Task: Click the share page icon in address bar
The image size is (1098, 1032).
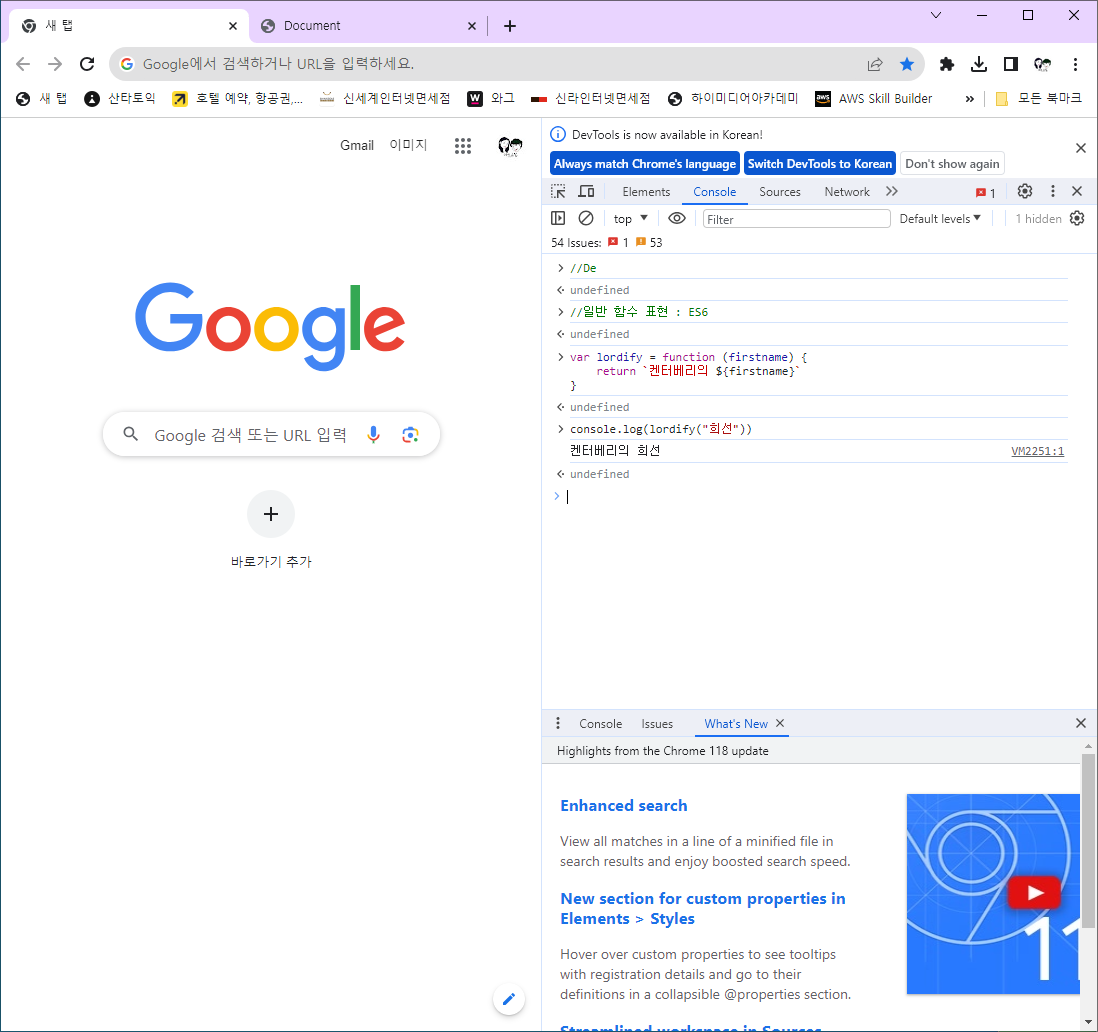Action: [875, 64]
